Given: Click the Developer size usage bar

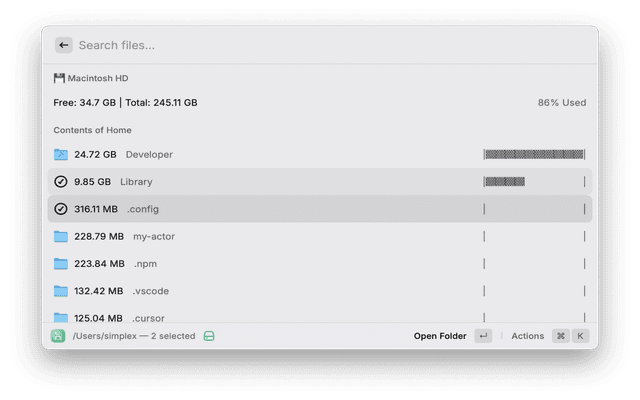Looking at the screenshot, I should pyautogui.click(x=534, y=154).
